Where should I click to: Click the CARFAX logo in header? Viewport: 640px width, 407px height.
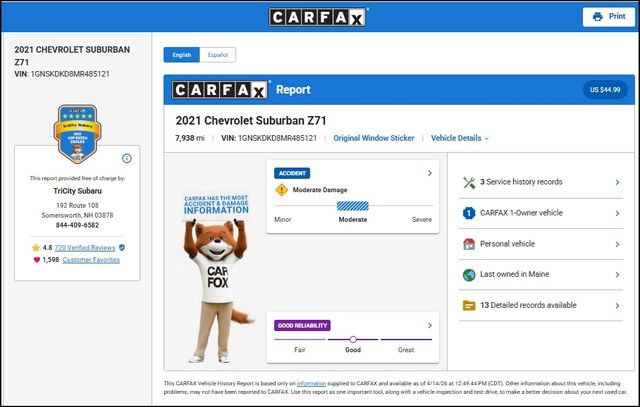point(319,16)
